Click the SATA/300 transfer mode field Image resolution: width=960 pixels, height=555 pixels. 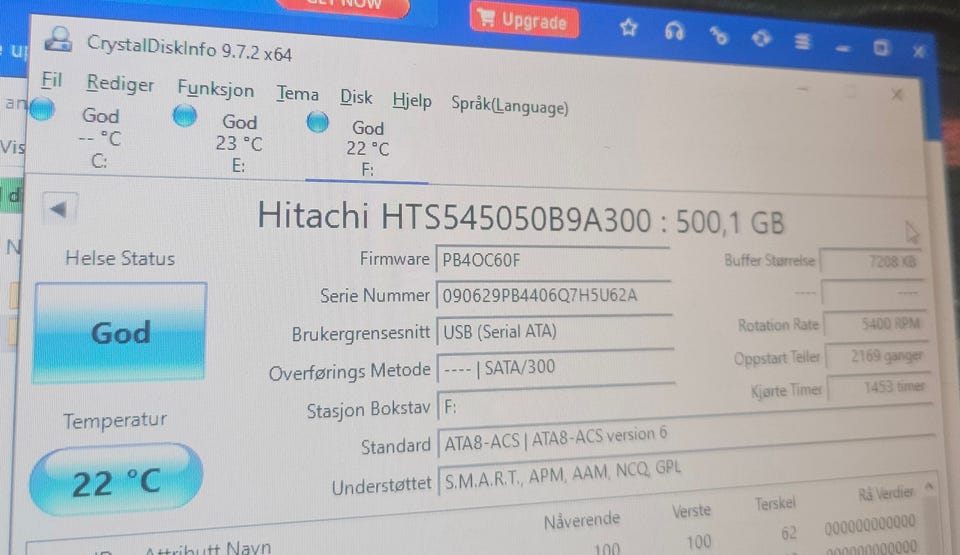pos(556,367)
